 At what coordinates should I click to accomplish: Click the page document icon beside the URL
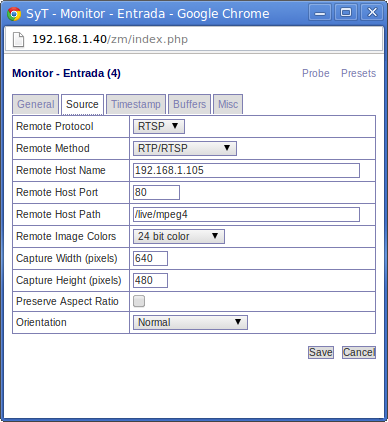(18, 39)
